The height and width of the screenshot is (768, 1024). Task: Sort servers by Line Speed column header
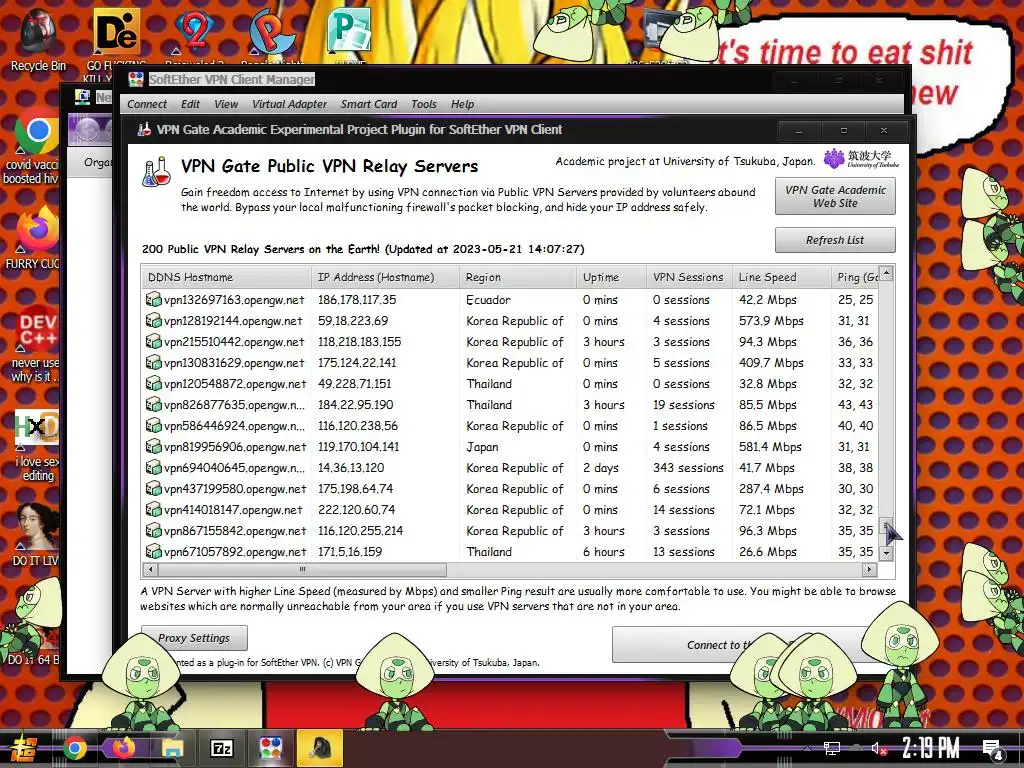point(781,277)
